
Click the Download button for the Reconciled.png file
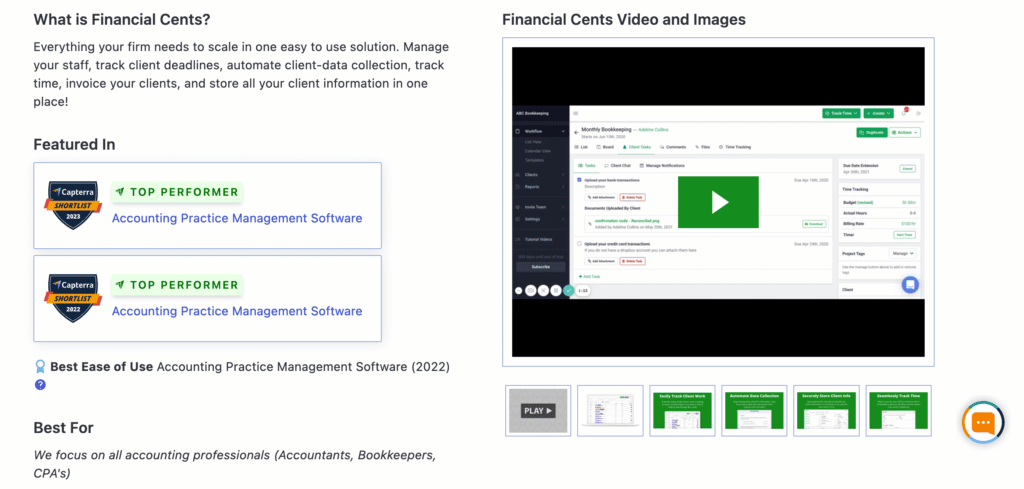813,224
